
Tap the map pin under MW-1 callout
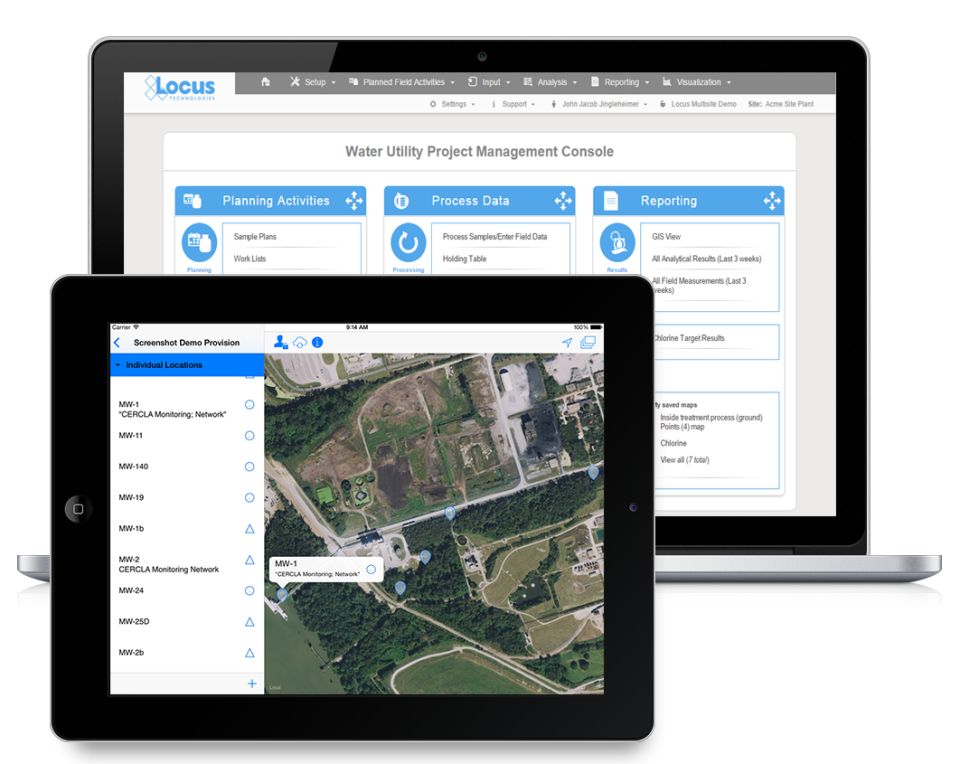point(282,594)
